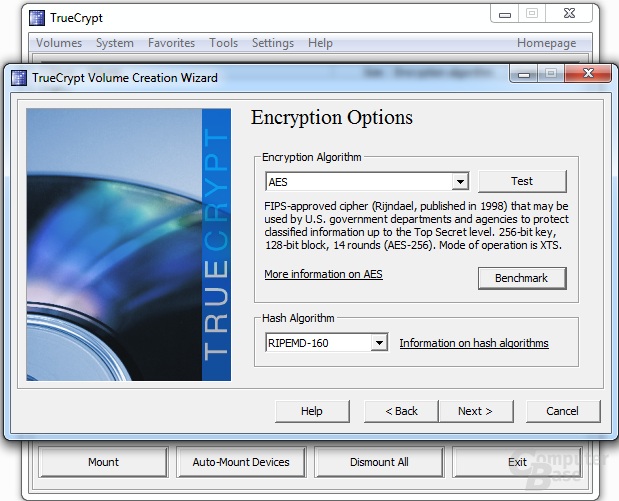Open the Tools menu in TrueCrypt

click(x=223, y=43)
